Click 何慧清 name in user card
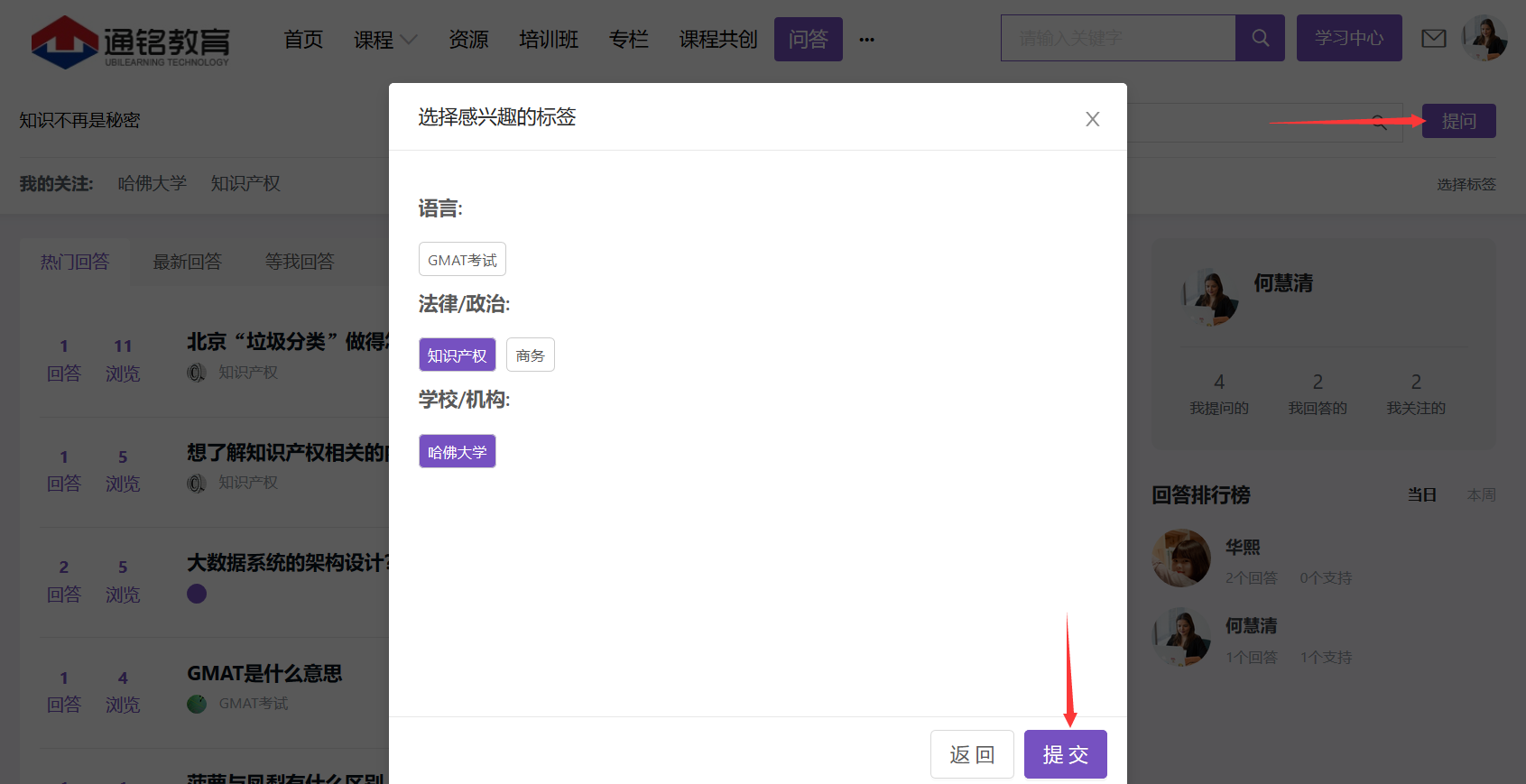This screenshot has height=784, width=1526. [x=1283, y=283]
